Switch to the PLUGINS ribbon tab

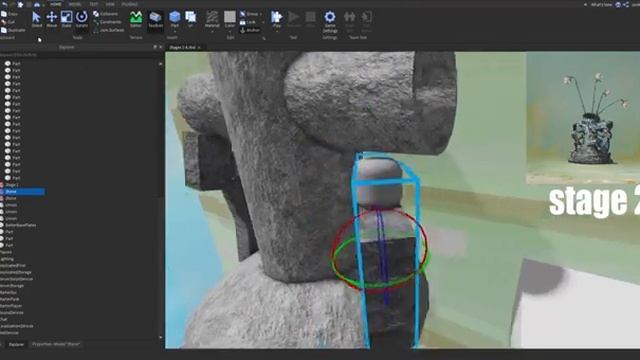point(129,4)
